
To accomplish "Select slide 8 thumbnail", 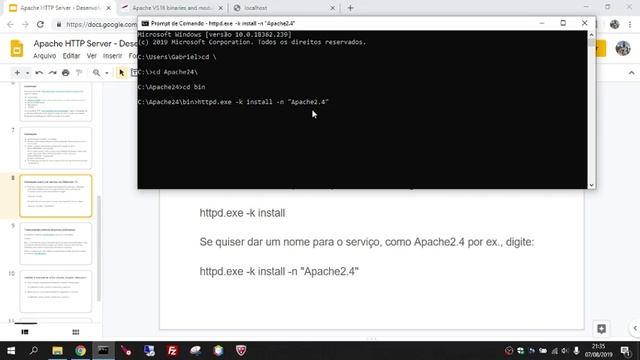I will click(56, 196).
